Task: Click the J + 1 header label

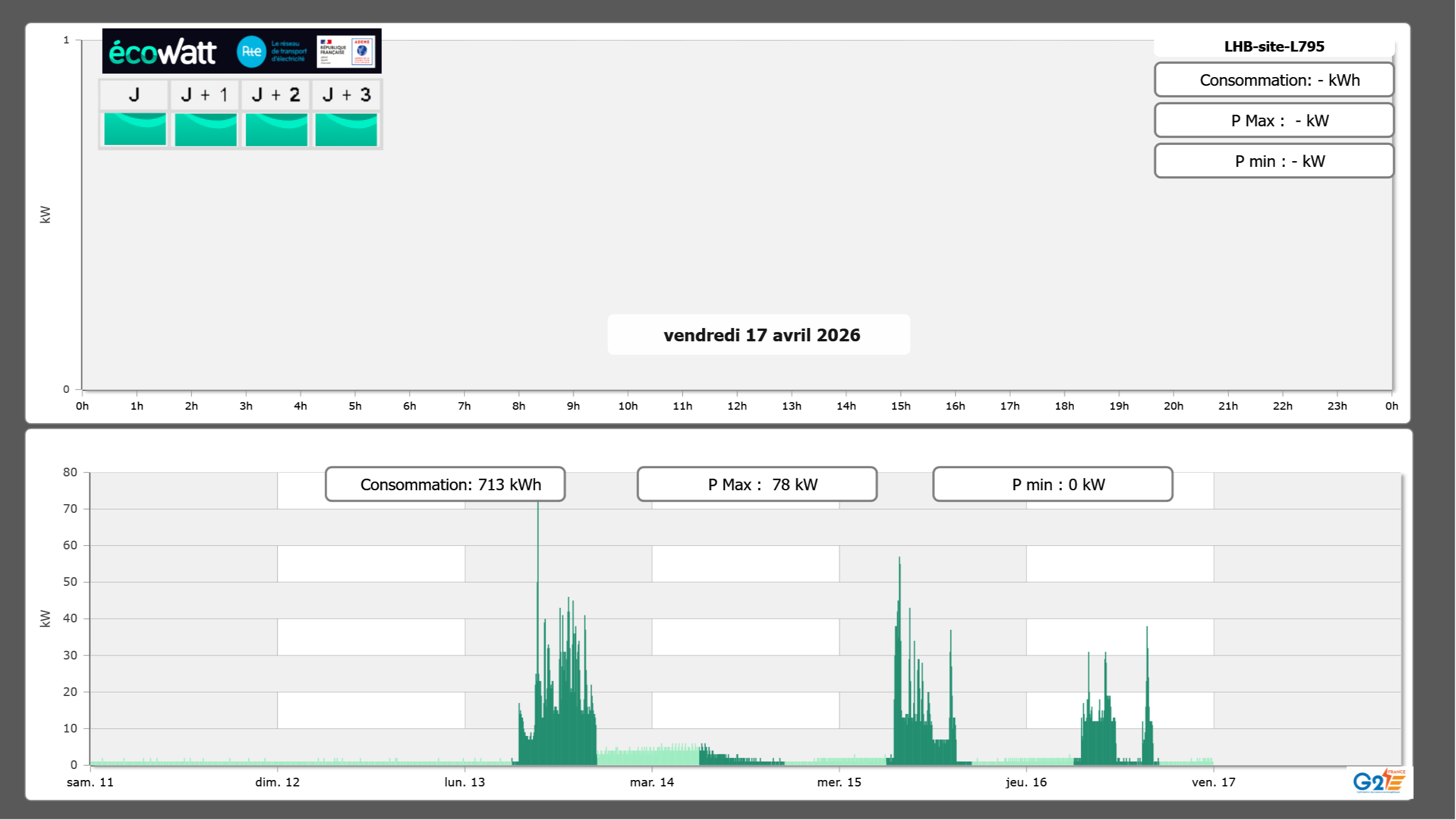Action: pyautogui.click(x=205, y=94)
